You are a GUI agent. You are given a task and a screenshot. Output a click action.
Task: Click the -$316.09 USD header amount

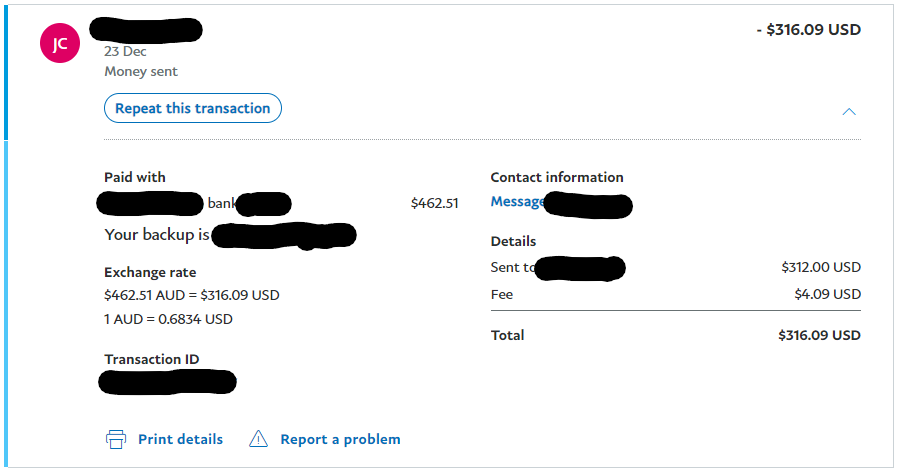click(809, 30)
